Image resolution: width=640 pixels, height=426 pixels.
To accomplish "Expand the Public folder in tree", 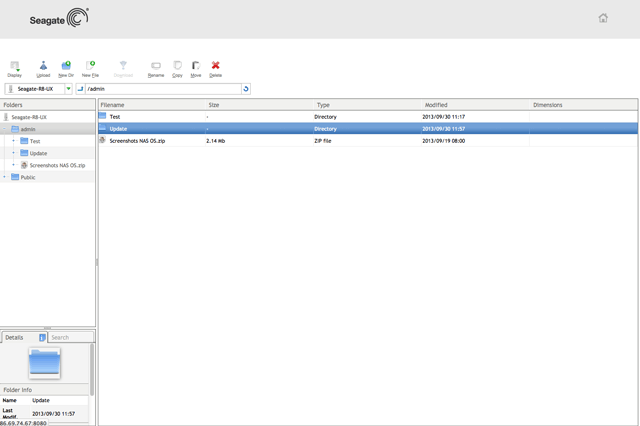I will point(5,177).
